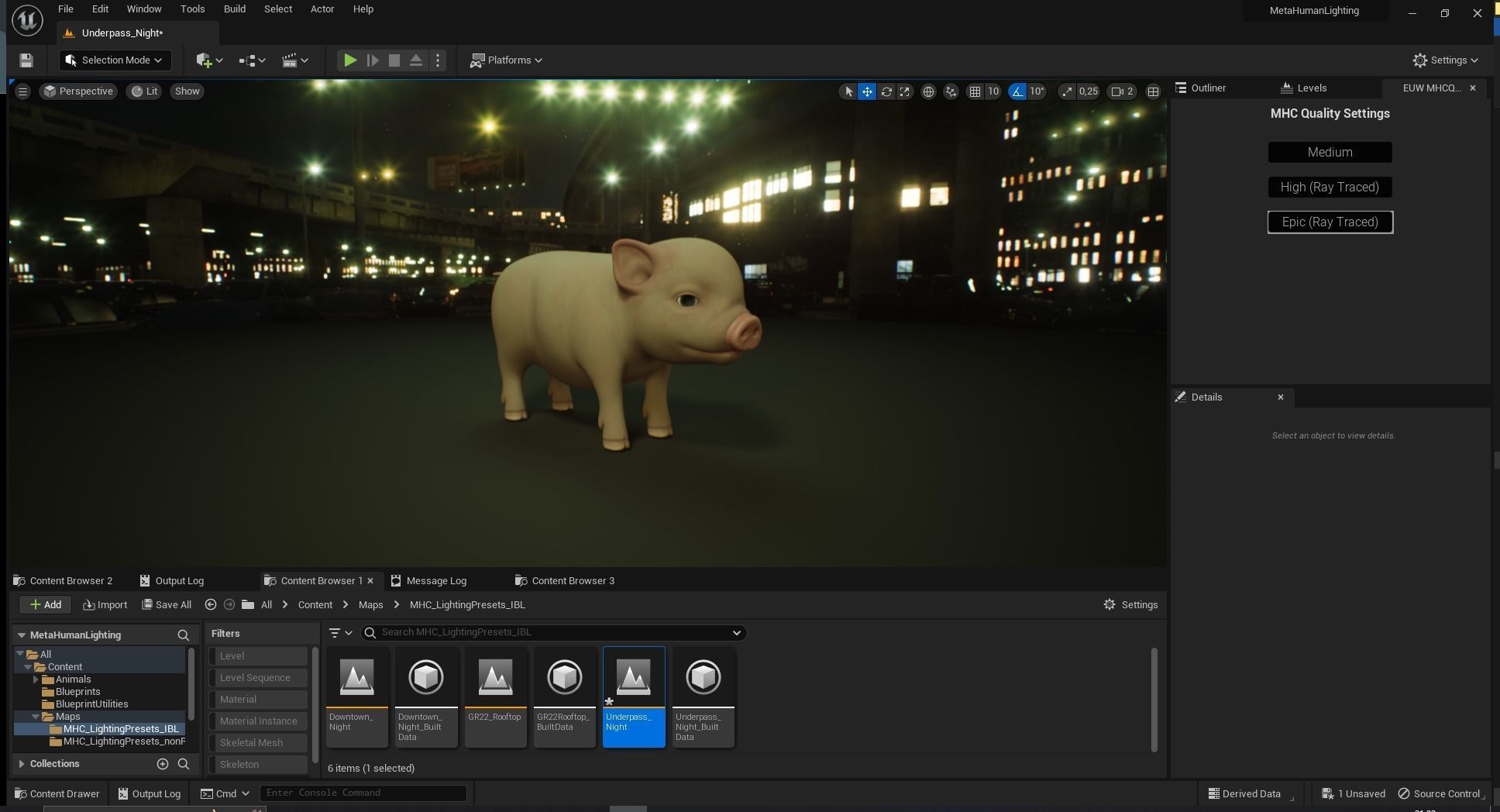Image resolution: width=1500 pixels, height=812 pixels.
Task: Add a new collection plus icon
Action: 163,764
